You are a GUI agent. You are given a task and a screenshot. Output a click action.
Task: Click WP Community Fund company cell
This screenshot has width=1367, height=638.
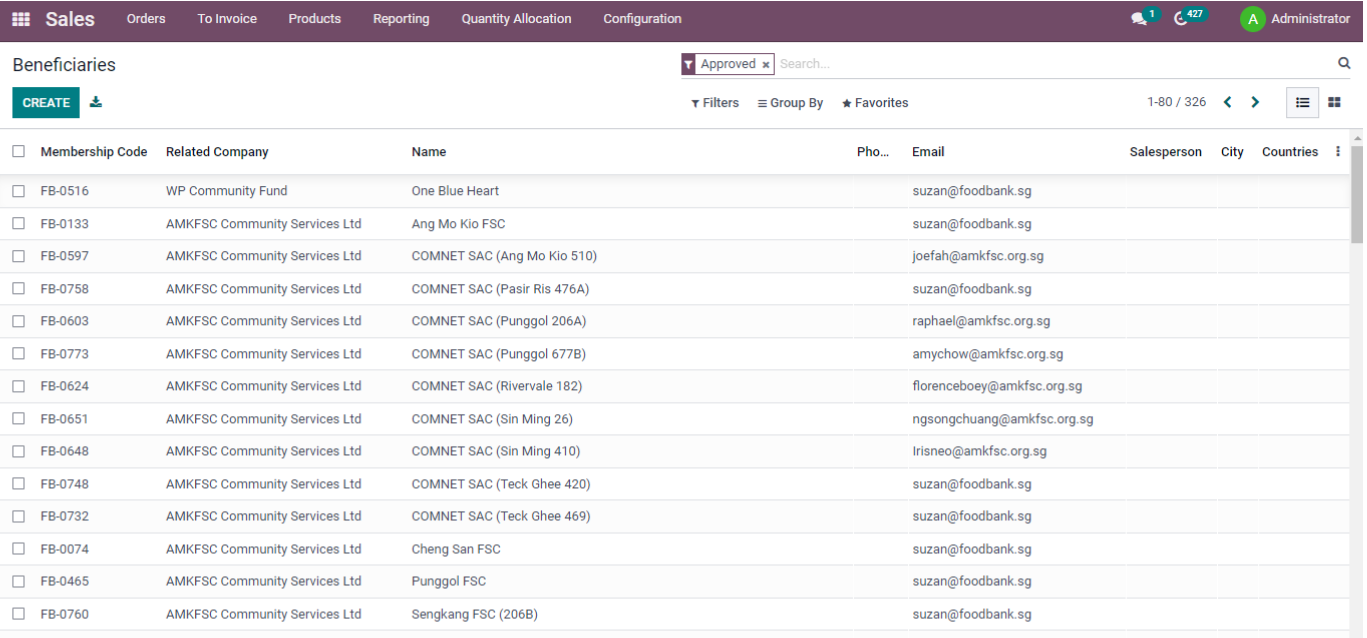(226, 191)
